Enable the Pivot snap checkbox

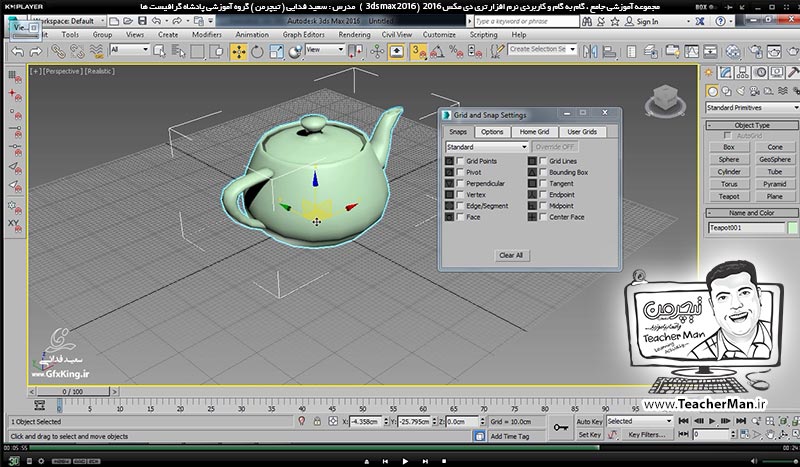pos(460,172)
